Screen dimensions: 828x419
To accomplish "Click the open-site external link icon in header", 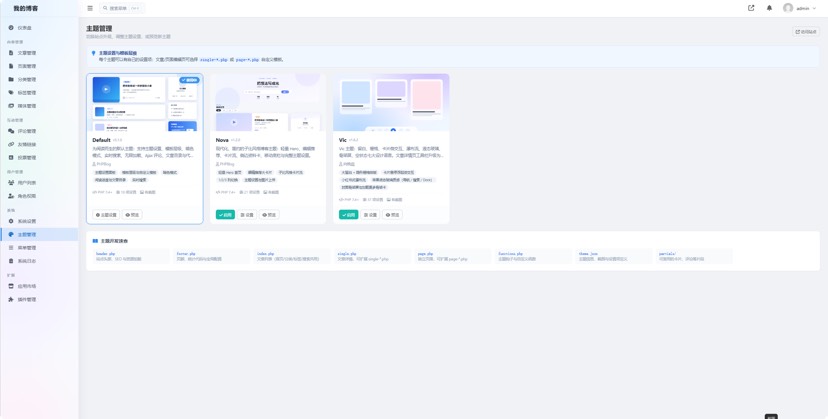I will click(751, 8).
